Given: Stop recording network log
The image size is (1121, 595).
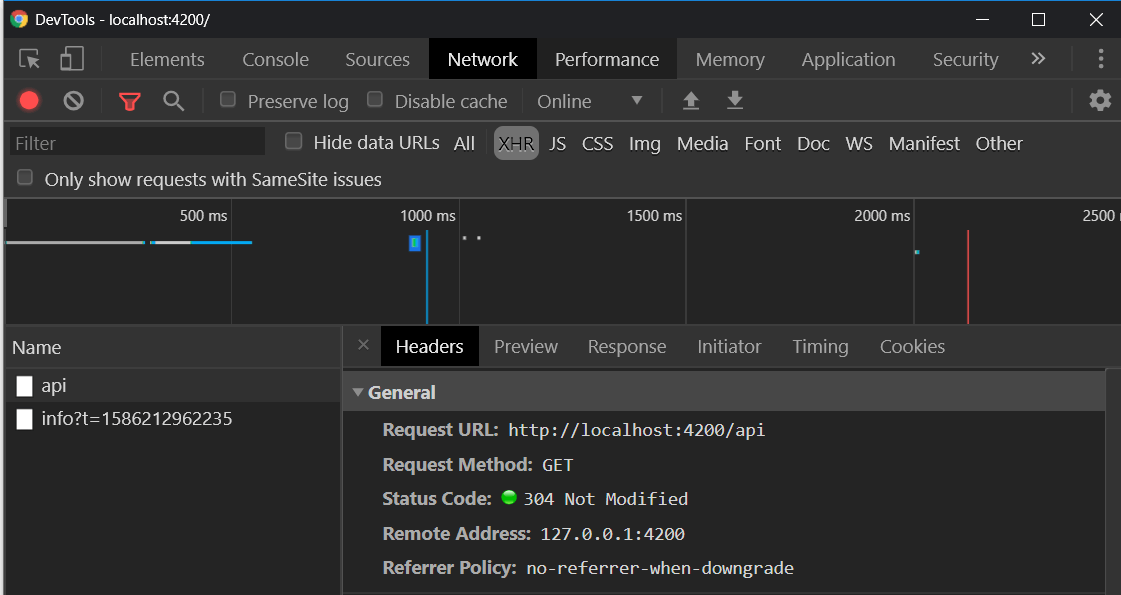Looking at the screenshot, I should coord(29,101).
